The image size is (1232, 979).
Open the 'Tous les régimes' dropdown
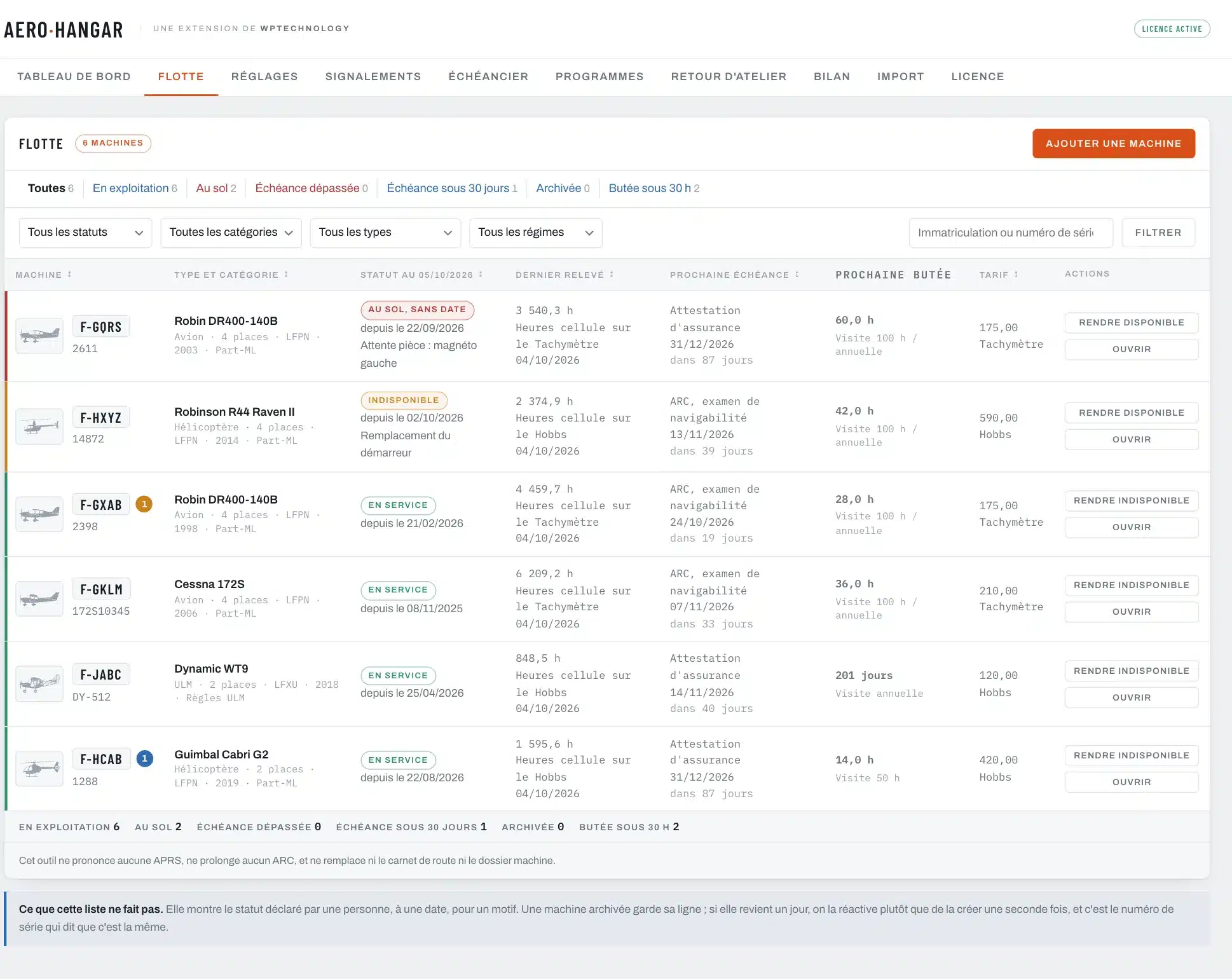point(535,233)
